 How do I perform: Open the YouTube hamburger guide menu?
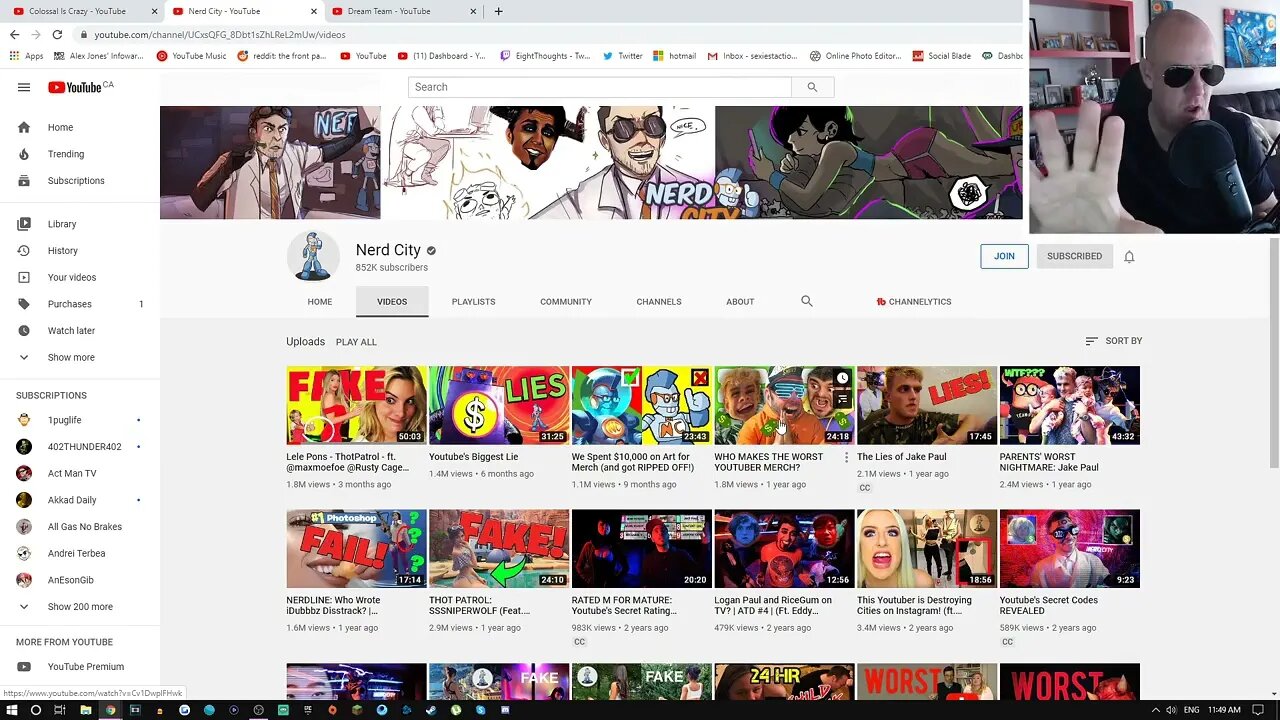tap(24, 87)
